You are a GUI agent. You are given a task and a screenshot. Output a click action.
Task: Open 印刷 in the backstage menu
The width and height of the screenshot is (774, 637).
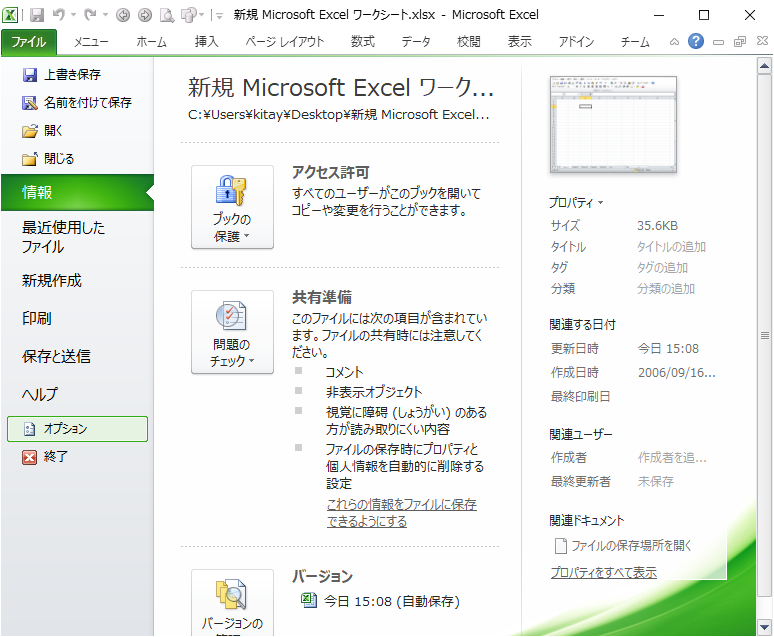point(37,318)
